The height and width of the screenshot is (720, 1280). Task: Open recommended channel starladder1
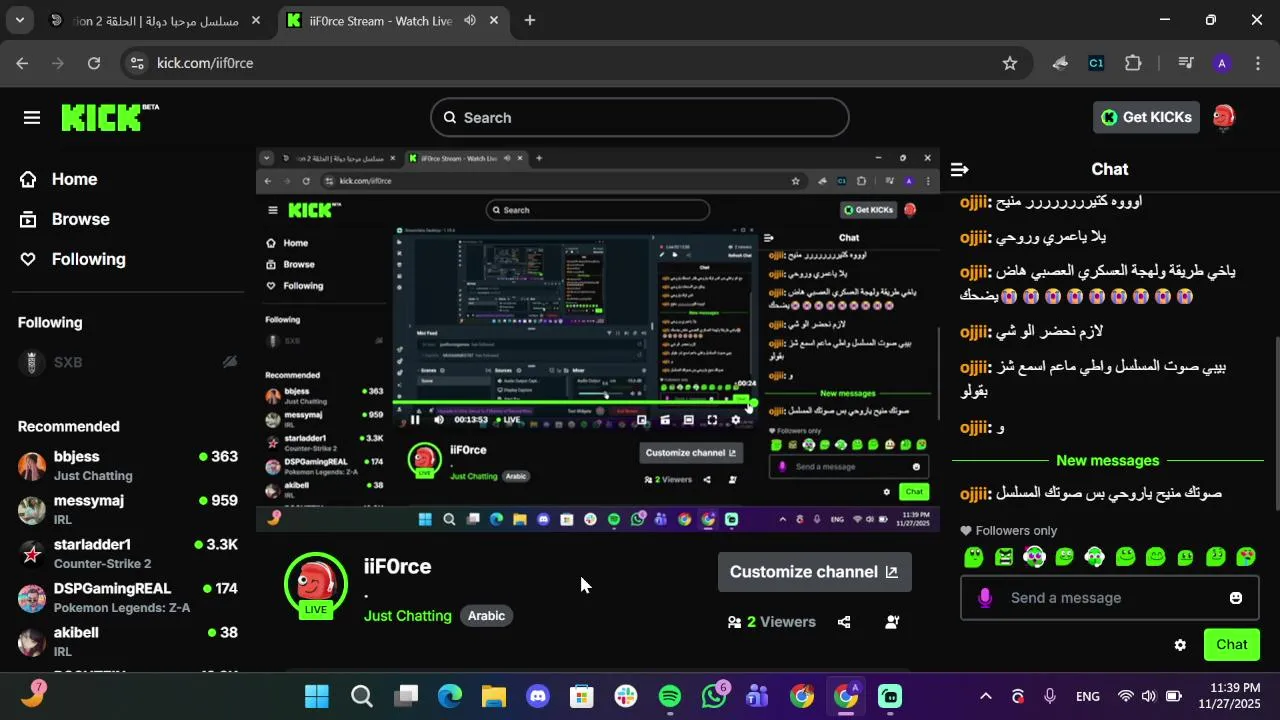[128, 554]
